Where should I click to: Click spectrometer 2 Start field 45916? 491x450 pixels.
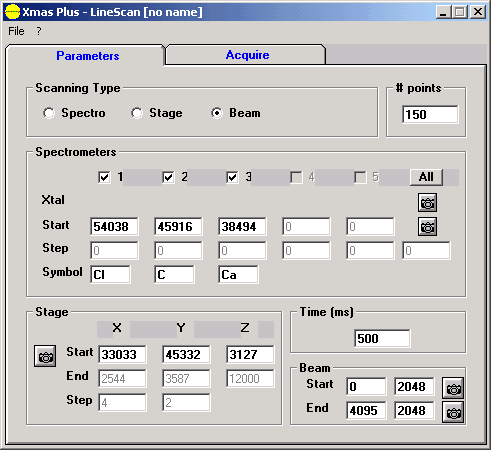[178, 227]
